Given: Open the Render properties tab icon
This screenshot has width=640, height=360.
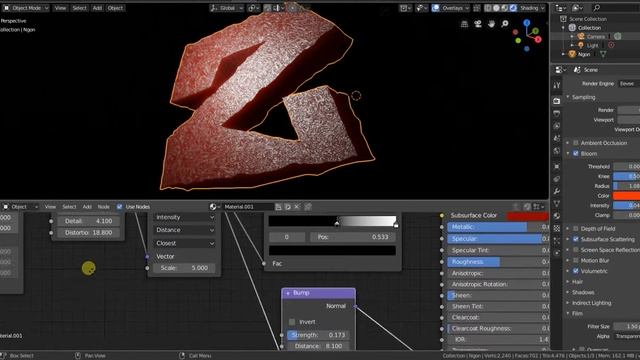Looking at the screenshot, I should click(x=557, y=101).
